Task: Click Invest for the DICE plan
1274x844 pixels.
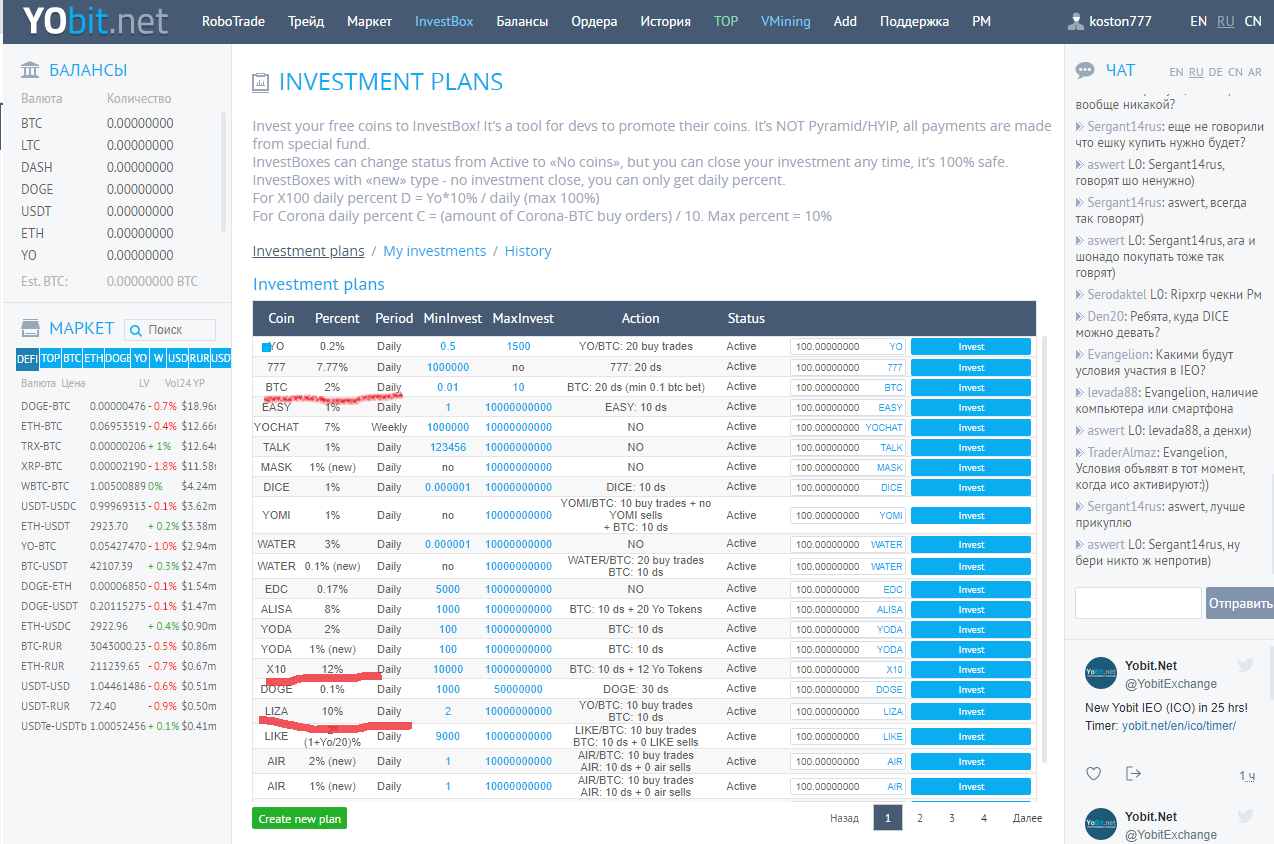Action: pyautogui.click(x=970, y=487)
